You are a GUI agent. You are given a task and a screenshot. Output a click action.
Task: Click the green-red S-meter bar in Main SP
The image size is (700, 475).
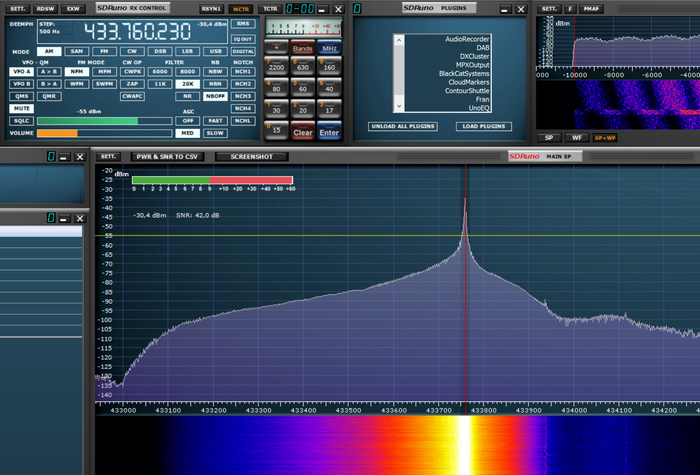tap(212, 180)
